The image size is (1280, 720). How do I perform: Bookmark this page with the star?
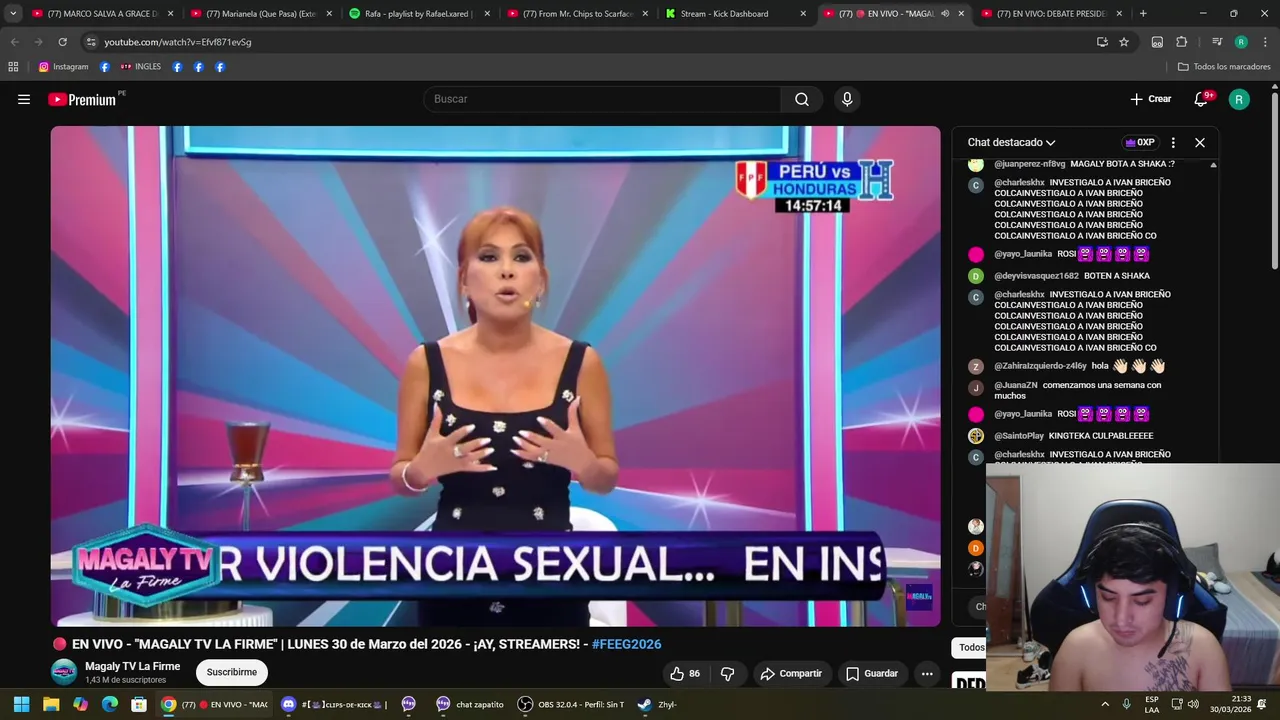(x=1124, y=42)
